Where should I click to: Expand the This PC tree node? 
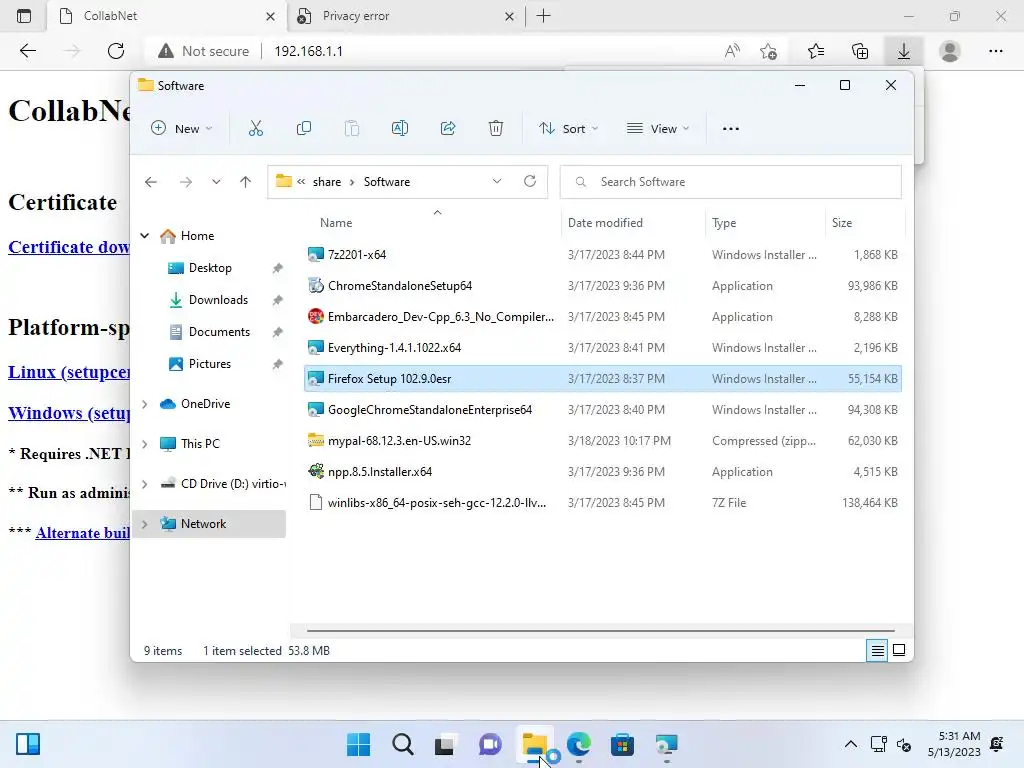(x=145, y=444)
